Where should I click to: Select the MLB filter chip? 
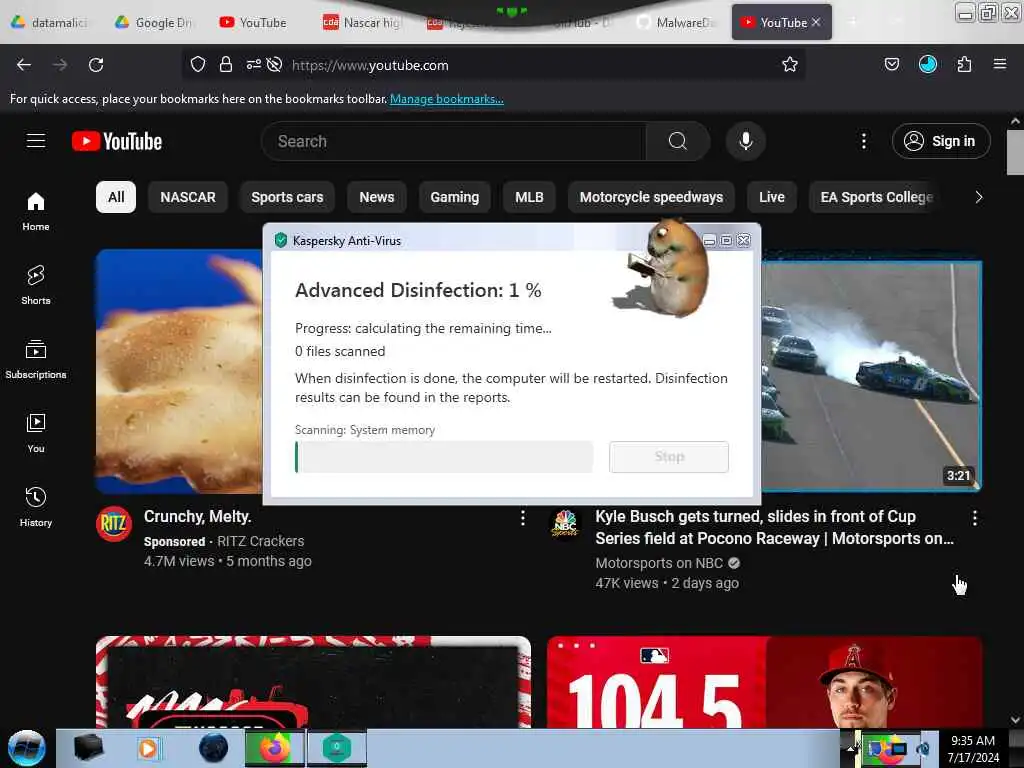coord(529,197)
